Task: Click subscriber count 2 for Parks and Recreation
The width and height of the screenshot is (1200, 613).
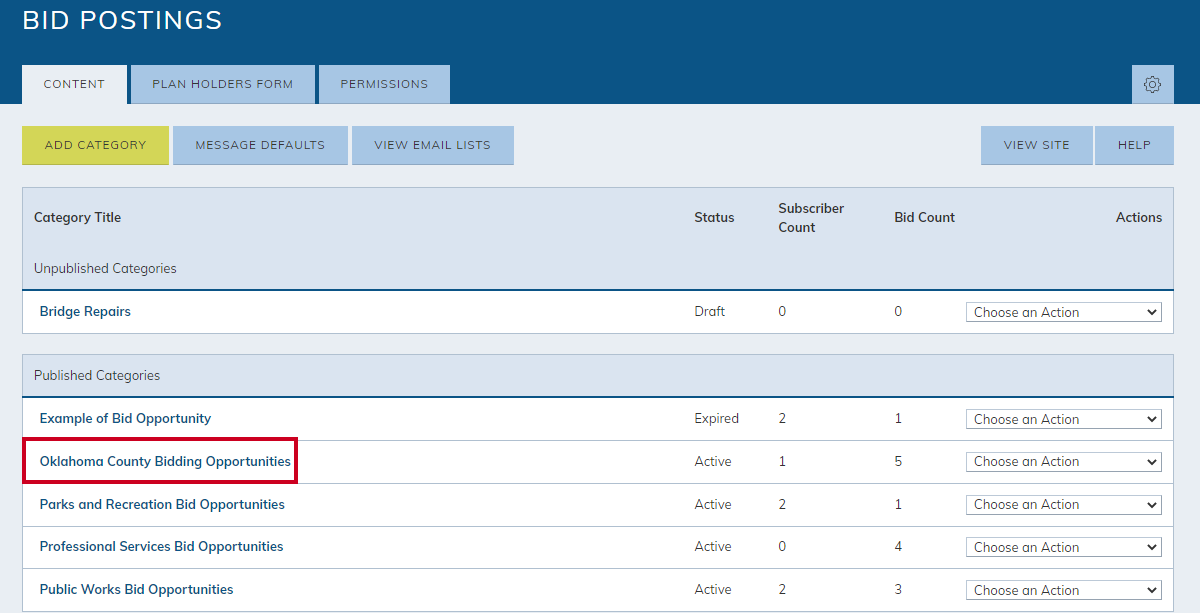Action: click(x=782, y=505)
